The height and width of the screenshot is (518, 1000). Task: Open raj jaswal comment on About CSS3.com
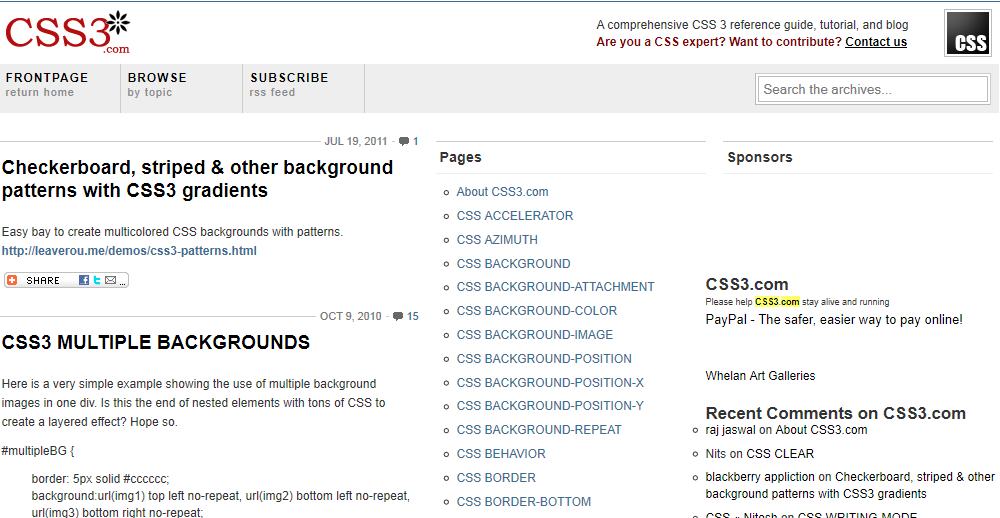(x=786, y=430)
